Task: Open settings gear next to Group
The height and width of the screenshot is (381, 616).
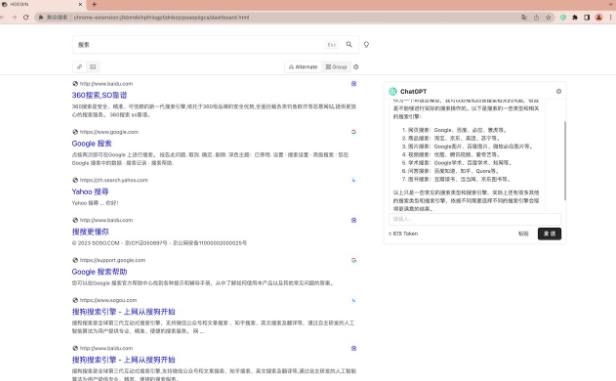Action: pos(356,67)
